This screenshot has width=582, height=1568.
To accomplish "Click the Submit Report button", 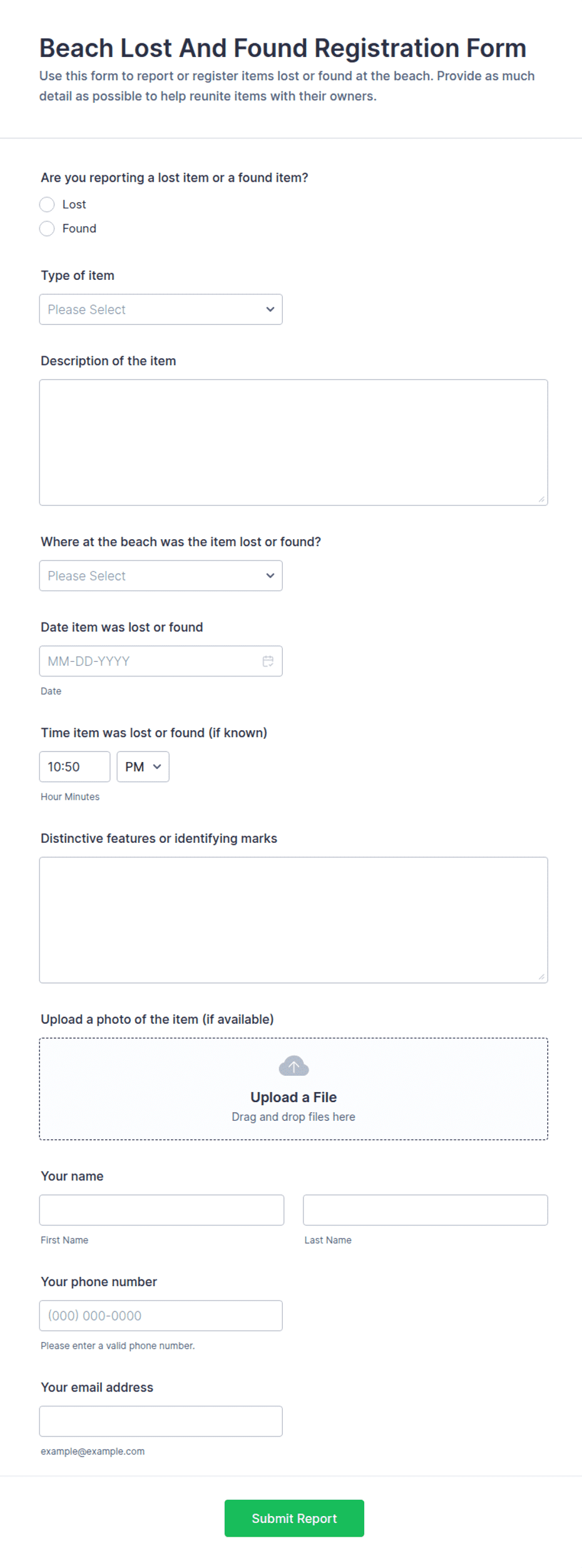I will (x=294, y=1518).
